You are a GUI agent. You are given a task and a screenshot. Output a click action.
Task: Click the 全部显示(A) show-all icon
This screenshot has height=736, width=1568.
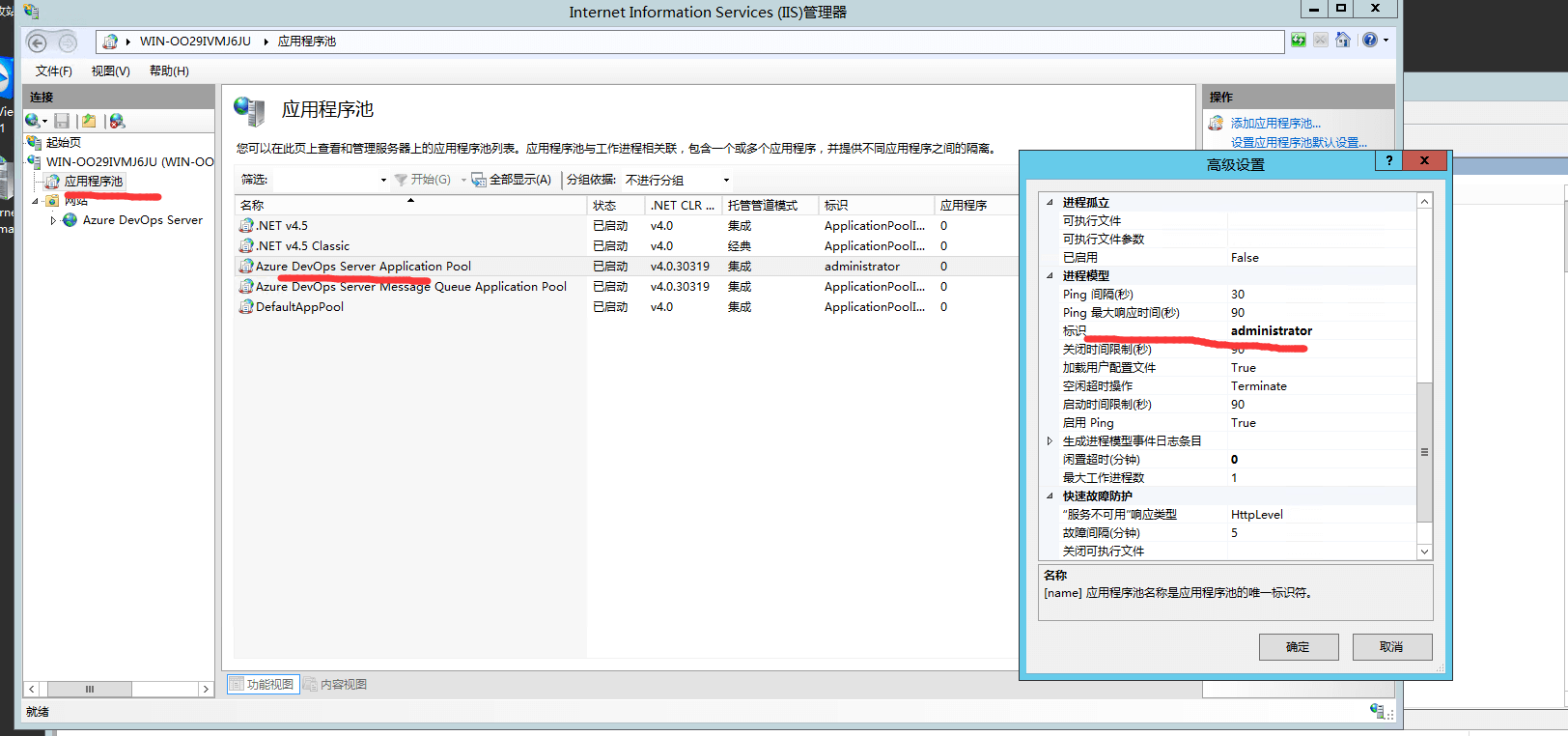[478, 180]
